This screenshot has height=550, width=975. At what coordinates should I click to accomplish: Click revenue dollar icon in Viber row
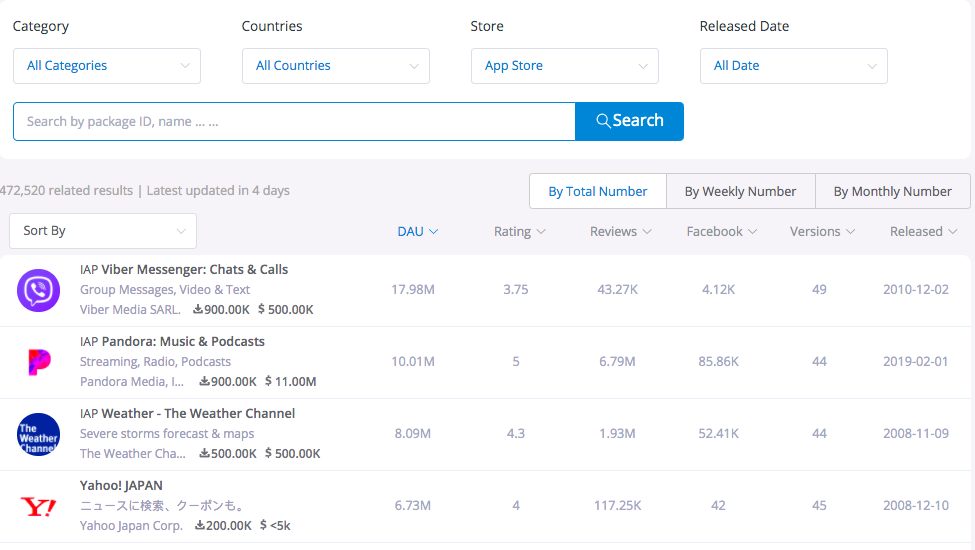[261, 309]
